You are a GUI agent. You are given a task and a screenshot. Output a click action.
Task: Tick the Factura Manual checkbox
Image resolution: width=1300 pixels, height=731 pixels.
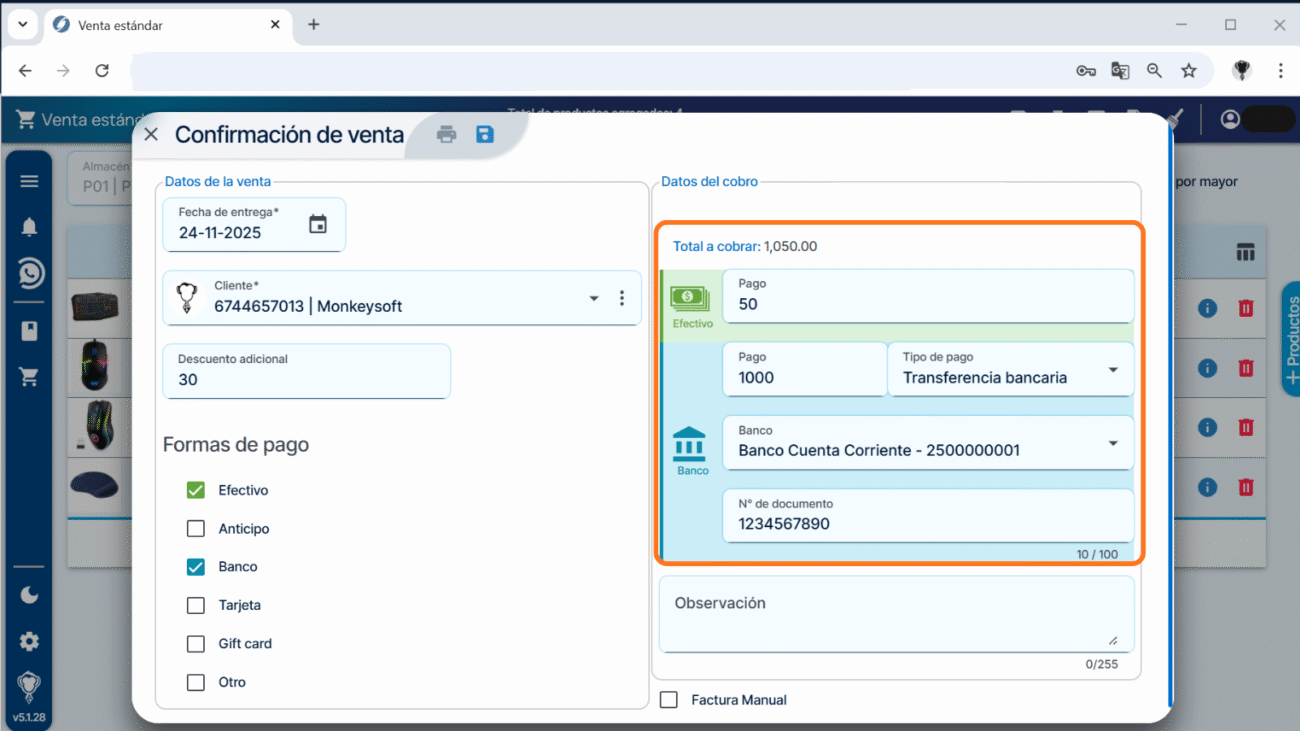click(669, 700)
